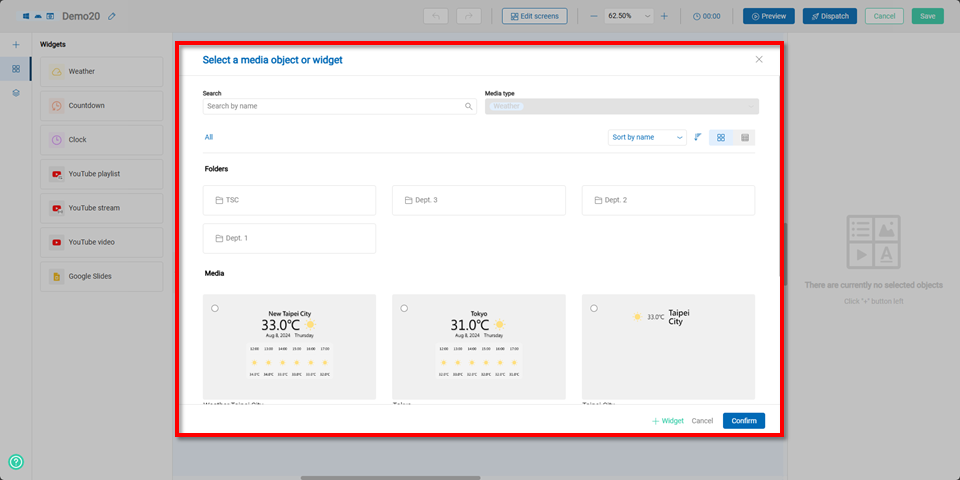Switch to grid view layout
This screenshot has width=960, height=480.
coord(721,137)
